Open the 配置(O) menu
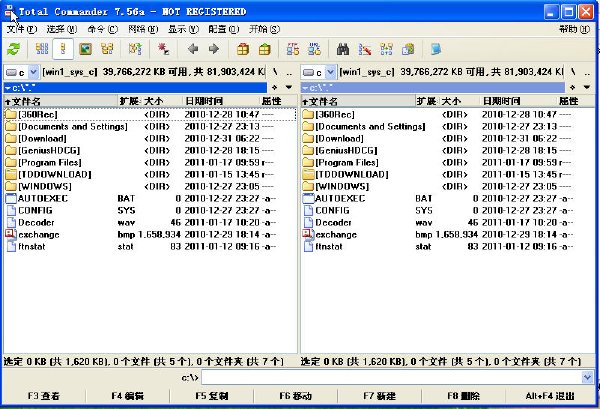 click(223, 29)
